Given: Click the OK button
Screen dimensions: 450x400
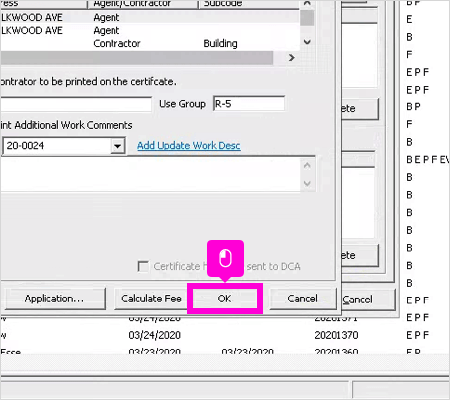Looking at the screenshot, I should tap(225, 298).
